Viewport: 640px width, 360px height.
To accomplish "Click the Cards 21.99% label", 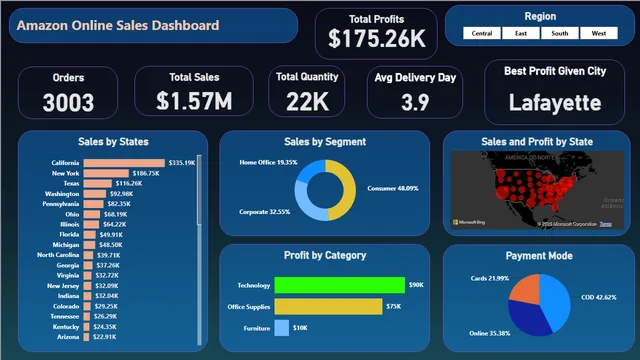I will pyautogui.click(x=489, y=278).
